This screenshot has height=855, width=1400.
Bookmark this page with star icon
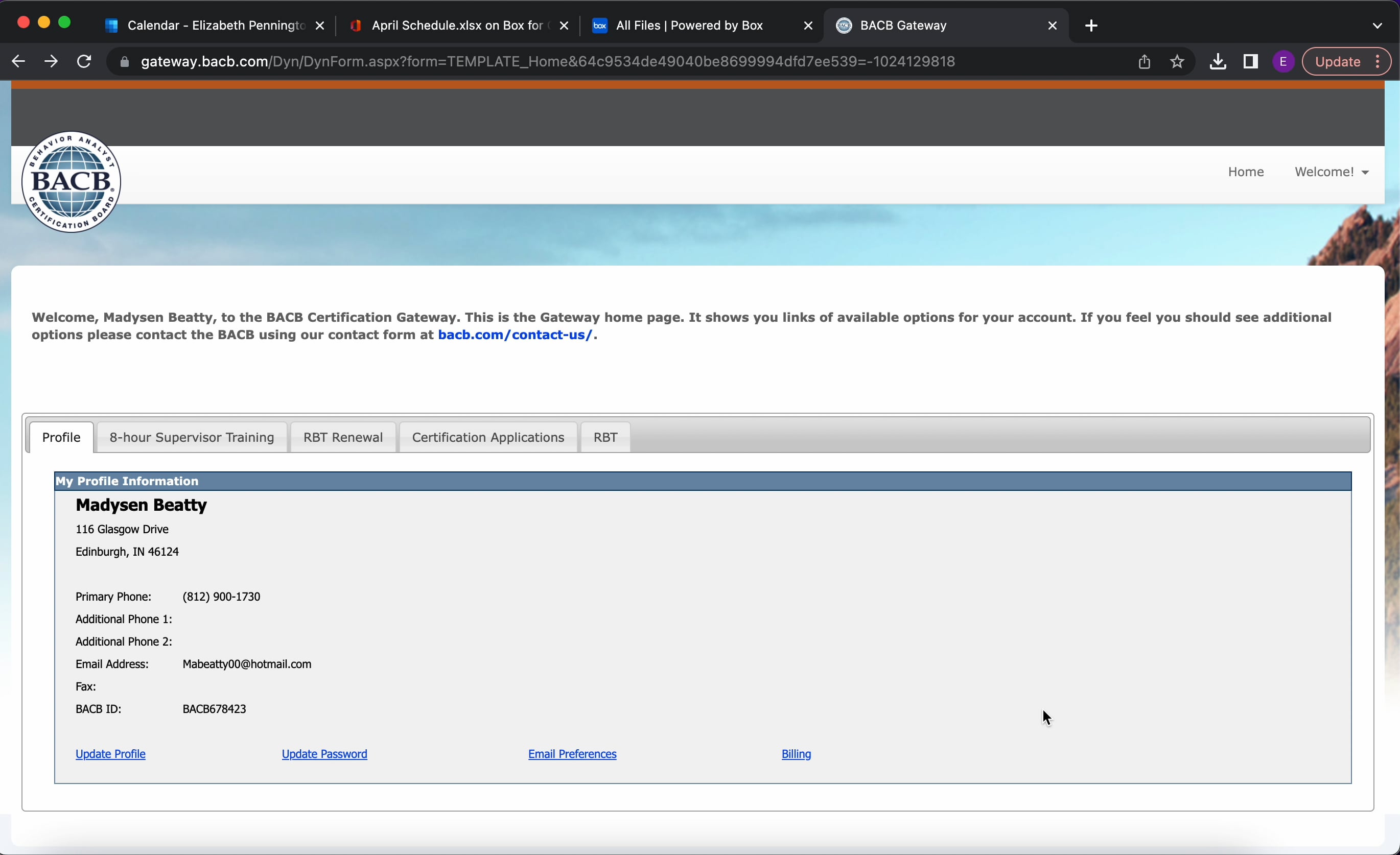tap(1177, 61)
